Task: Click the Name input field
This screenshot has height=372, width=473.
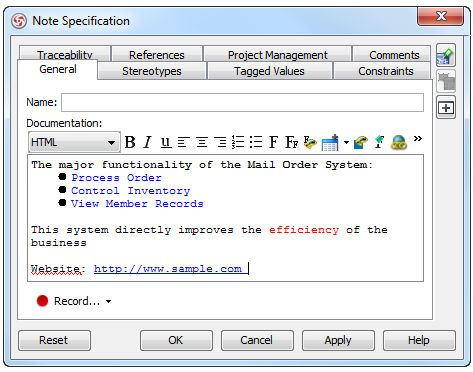Action: coord(242,102)
